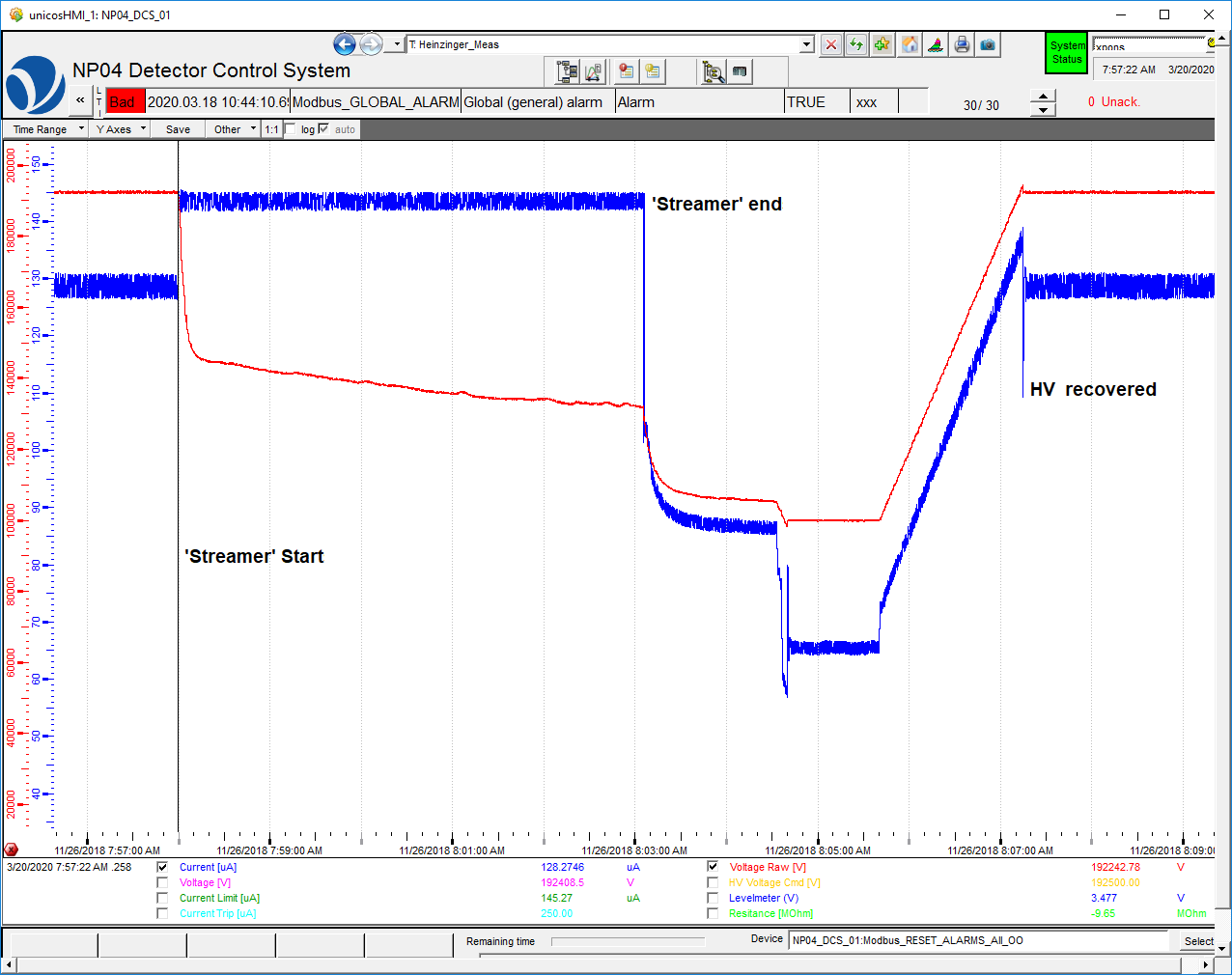Click the red X close panel icon
Viewport: 1232px width, 975px height.
click(x=830, y=44)
